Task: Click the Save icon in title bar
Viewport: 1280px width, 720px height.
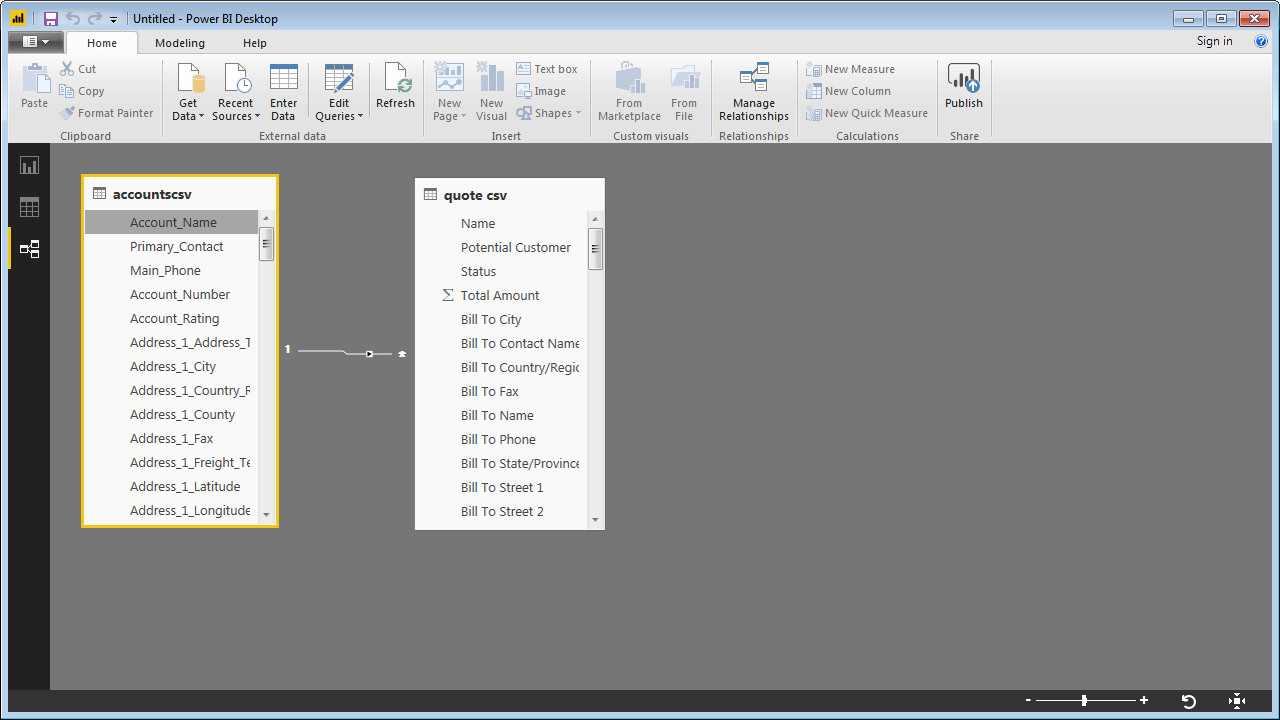Action: click(x=51, y=19)
